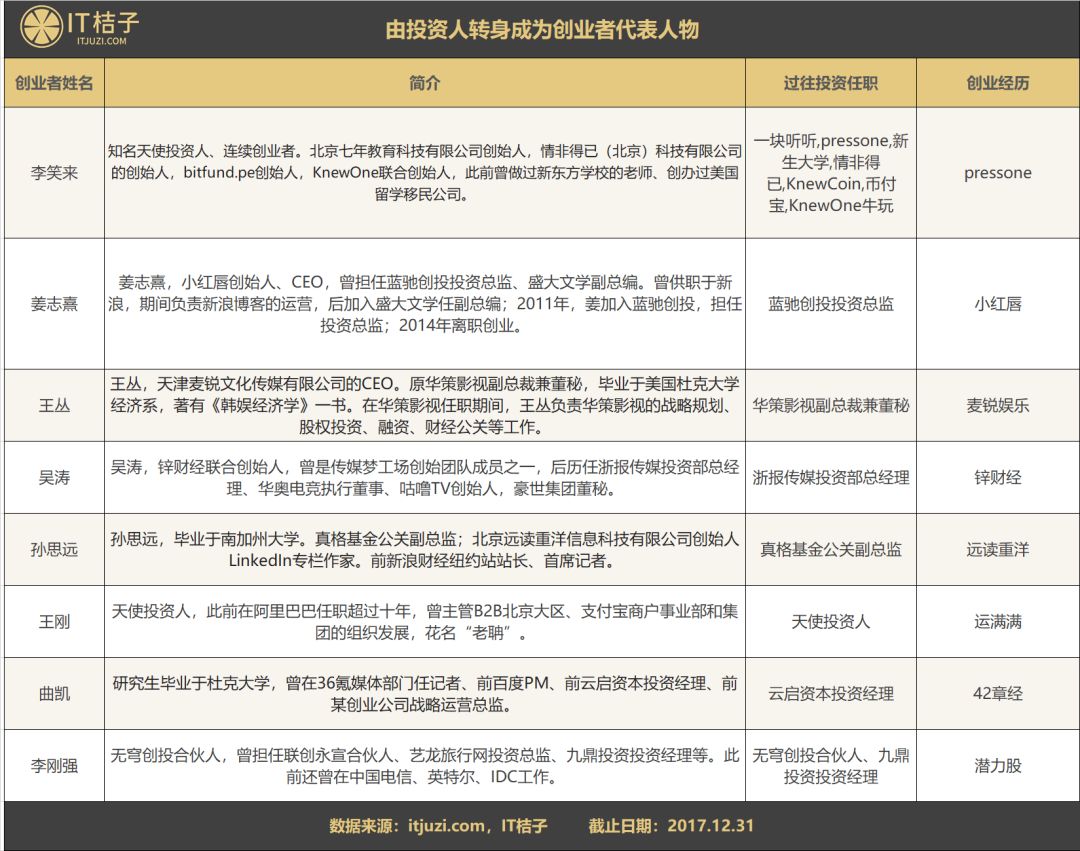Image resolution: width=1080 pixels, height=851 pixels.
Task: Click footer text 数据来源: itjuzi.com, IT桔子
Action: click(438, 826)
